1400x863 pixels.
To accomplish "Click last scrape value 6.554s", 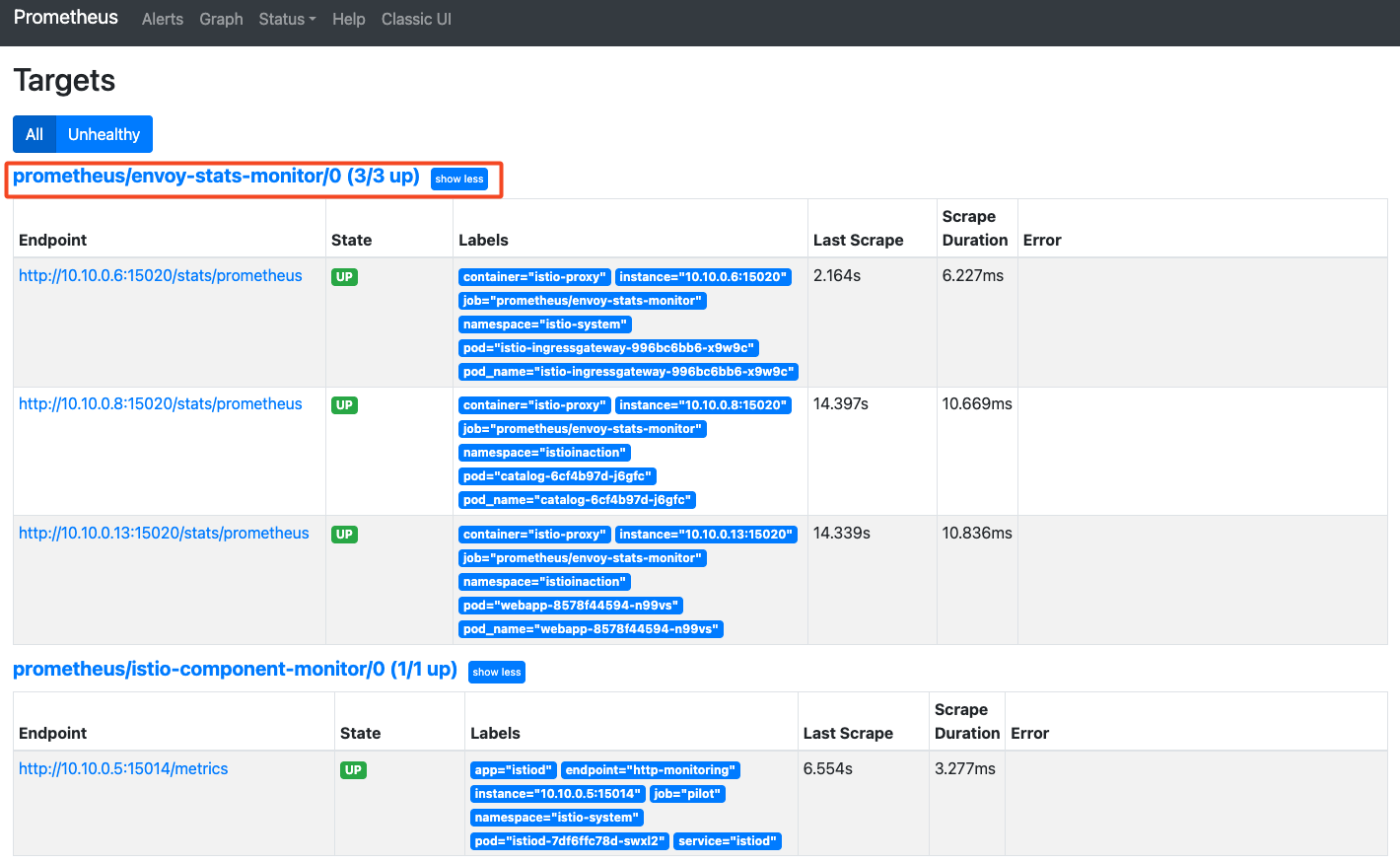I will (828, 768).
